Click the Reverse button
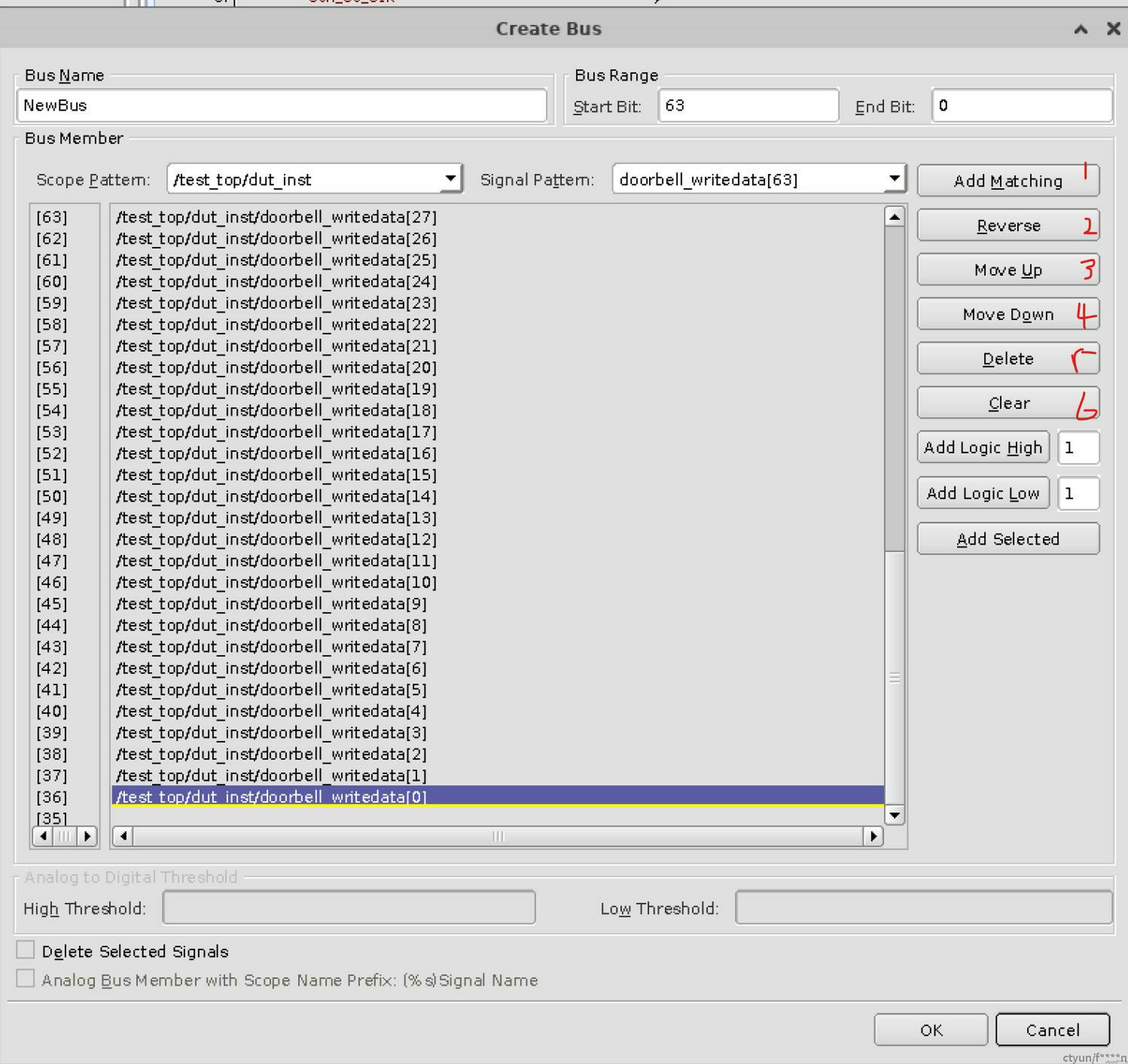Screen dimensions: 1128x1064 click(x=1008, y=225)
